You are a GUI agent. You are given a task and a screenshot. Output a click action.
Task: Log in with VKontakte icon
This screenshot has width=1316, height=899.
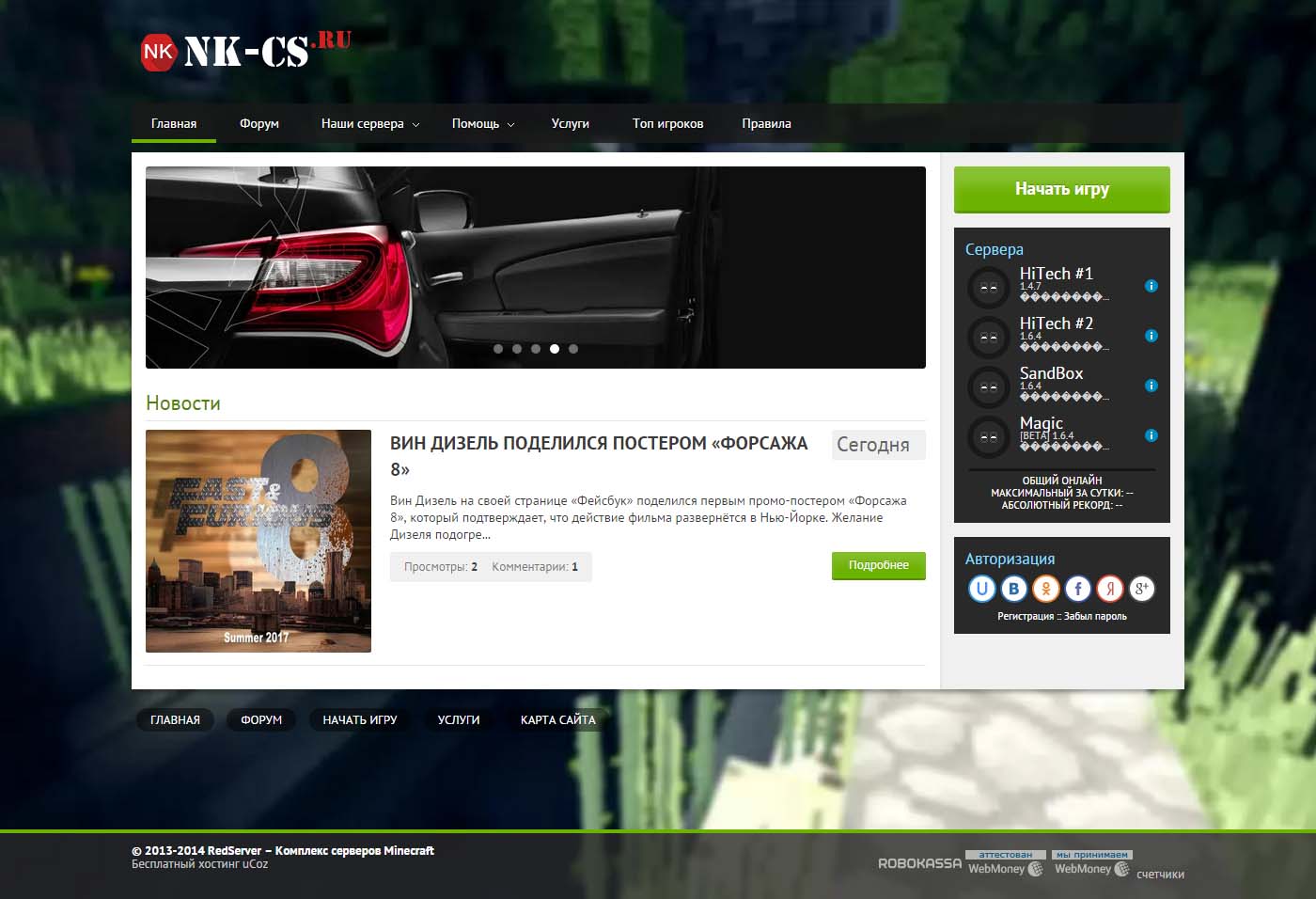[1013, 589]
